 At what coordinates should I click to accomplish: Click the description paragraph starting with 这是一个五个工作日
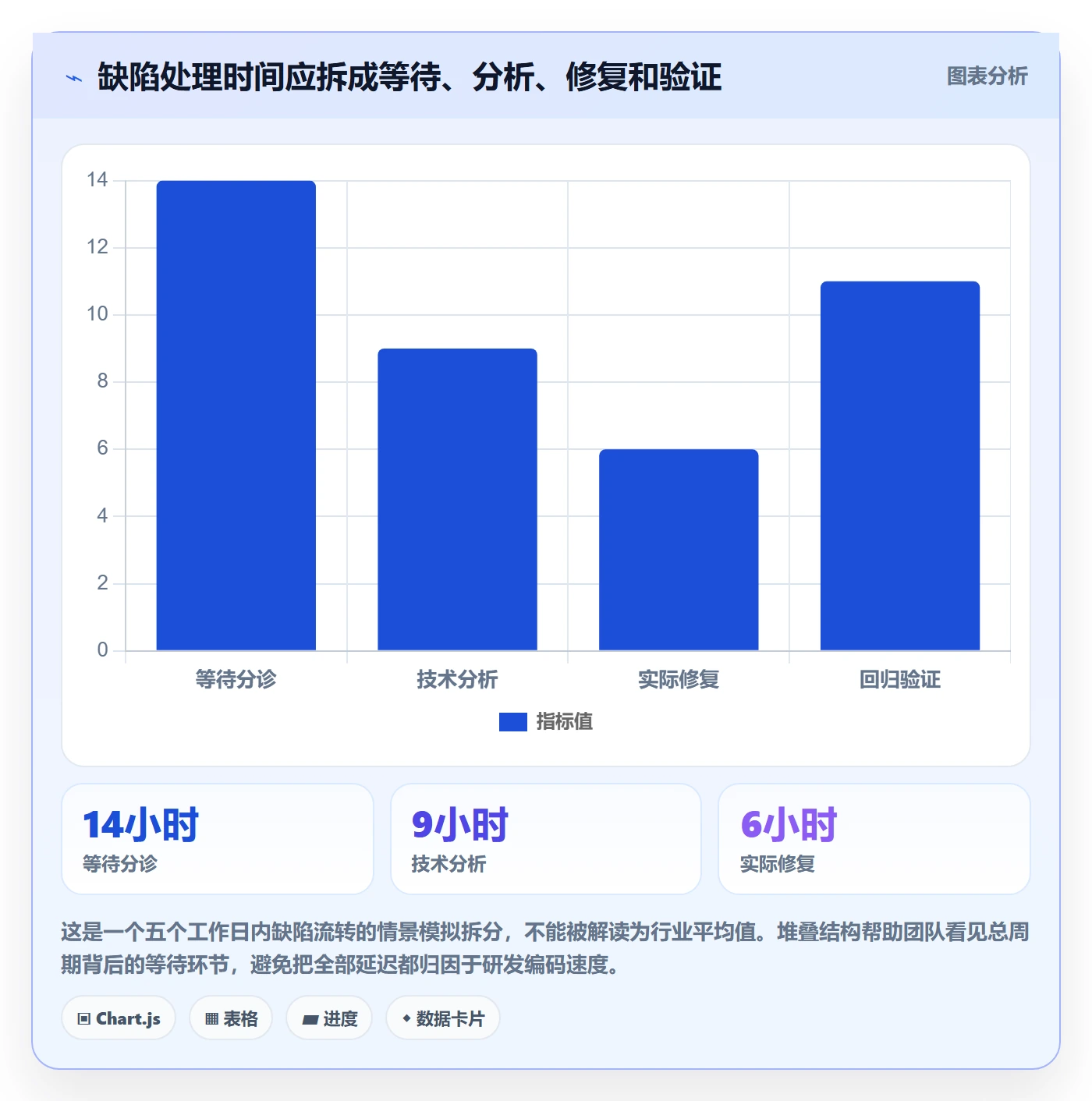pos(545,948)
